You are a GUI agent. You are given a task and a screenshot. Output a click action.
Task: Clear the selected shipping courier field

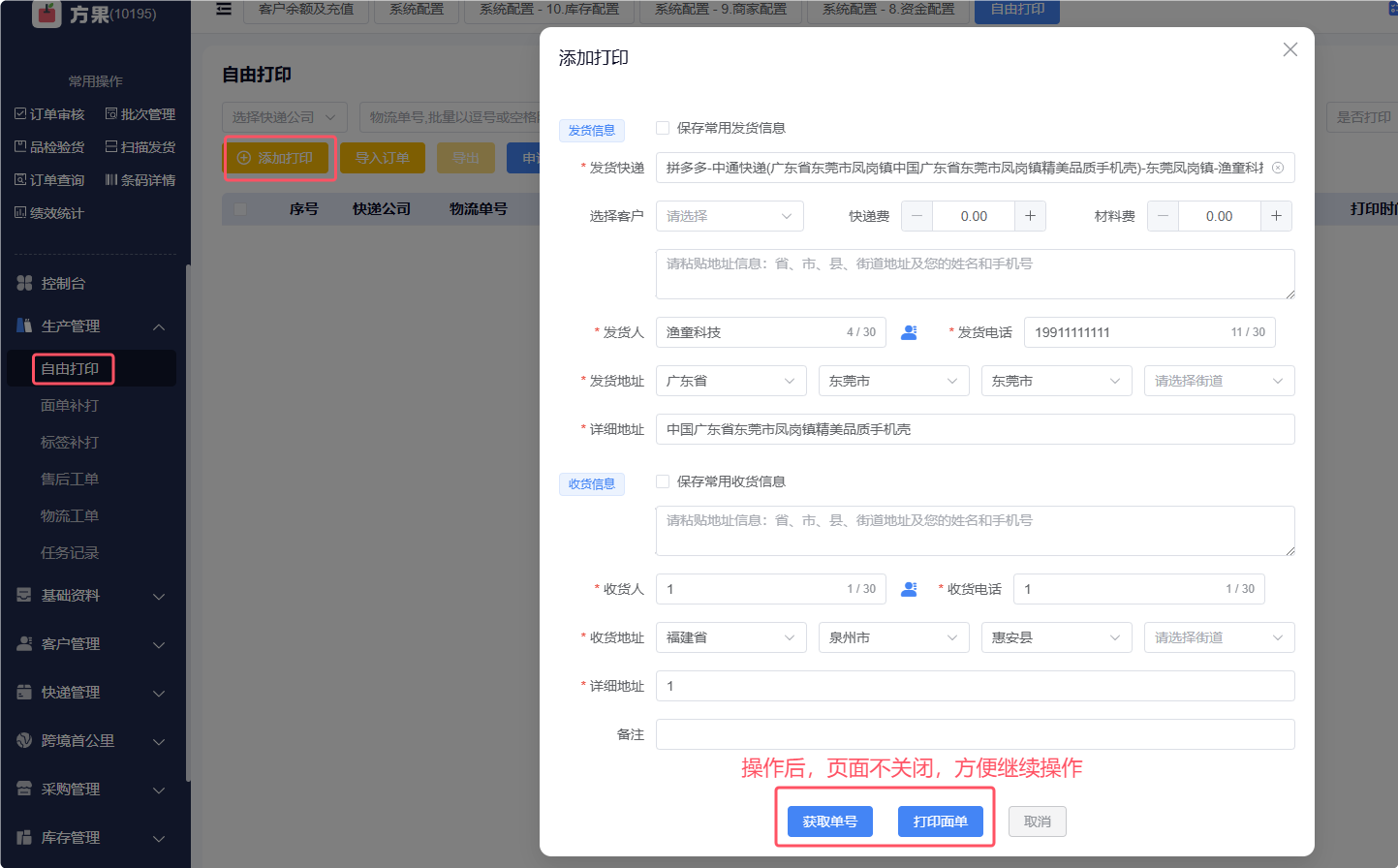pos(1278,168)
